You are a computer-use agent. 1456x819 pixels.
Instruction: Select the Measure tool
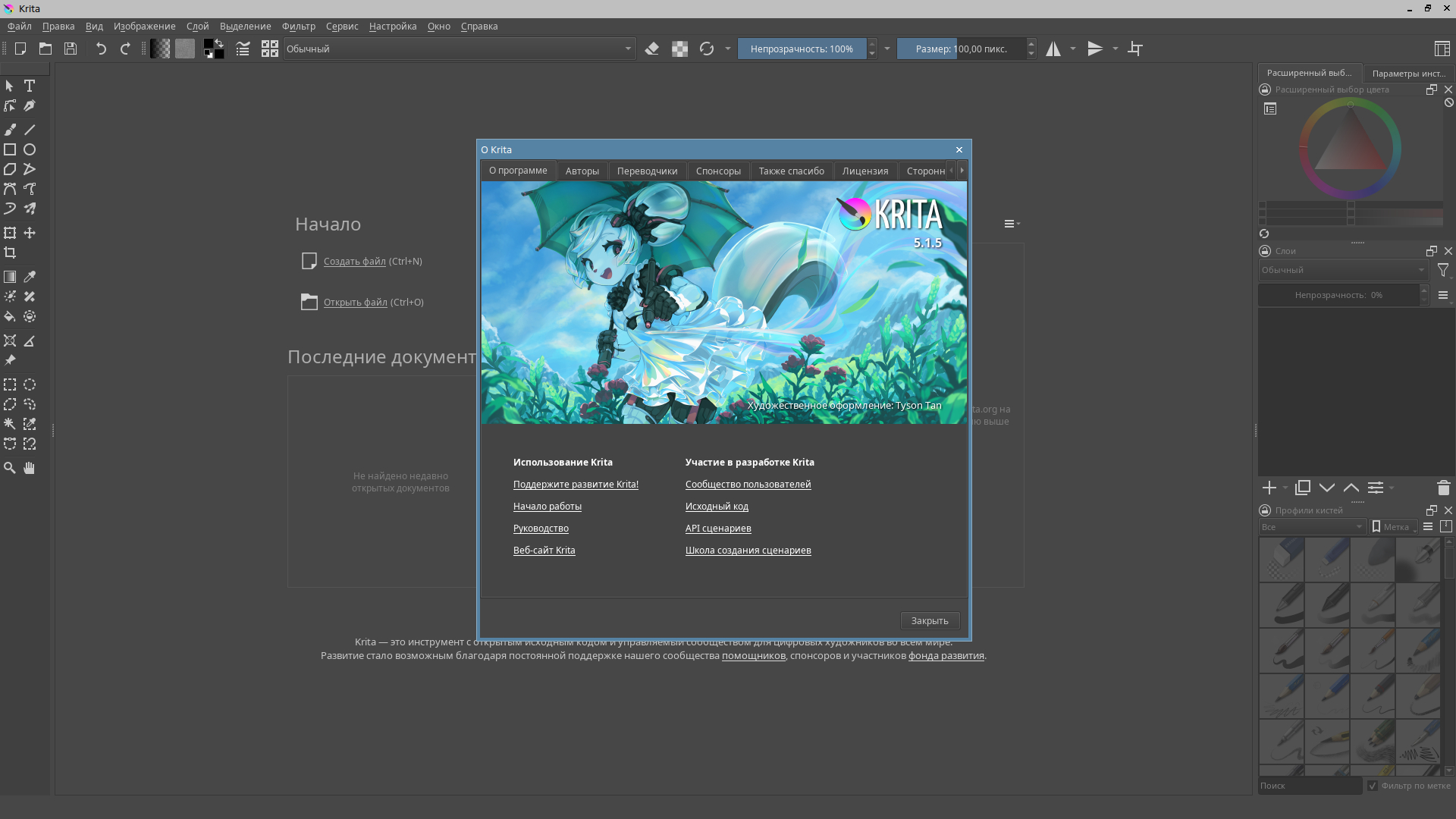[30, 340]
